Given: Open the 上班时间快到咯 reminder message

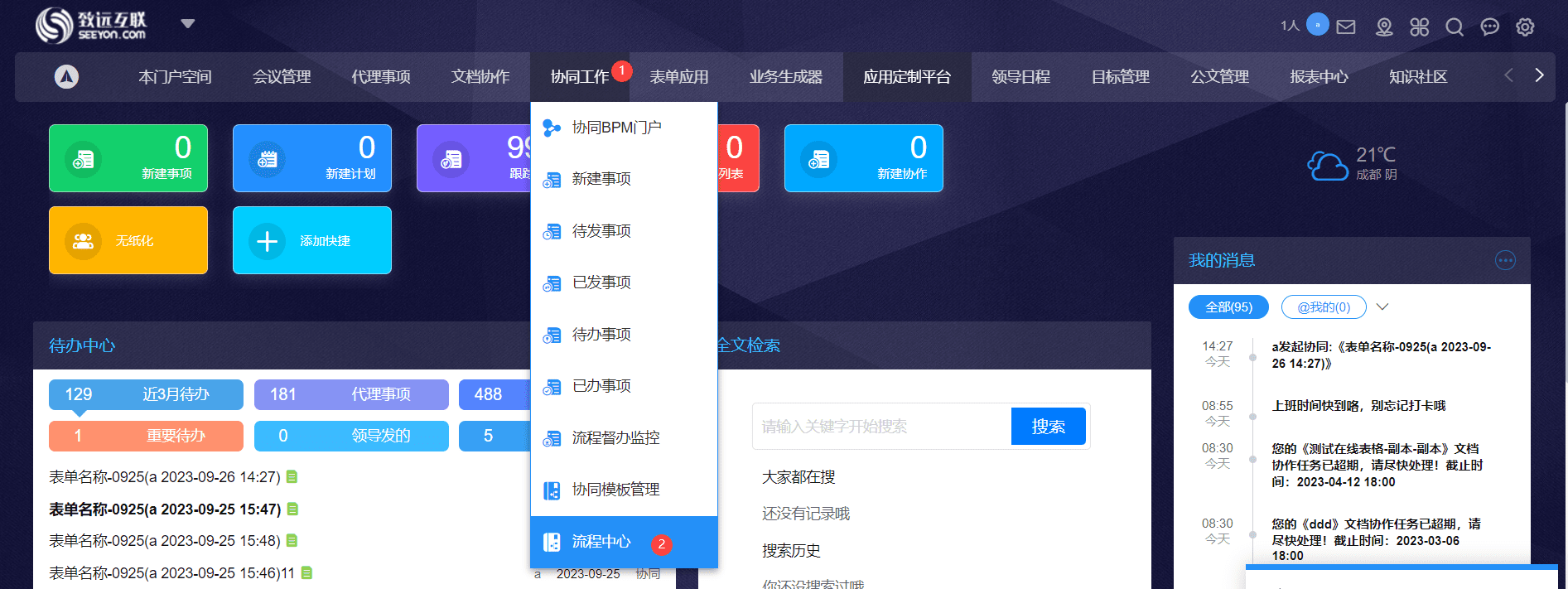Looking at the screenshot, I should 1359,406.
